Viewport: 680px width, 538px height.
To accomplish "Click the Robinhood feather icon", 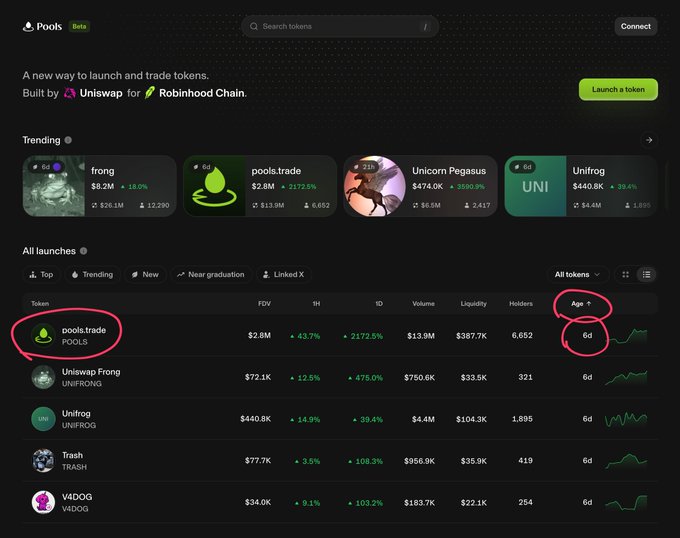I will 150,92.
